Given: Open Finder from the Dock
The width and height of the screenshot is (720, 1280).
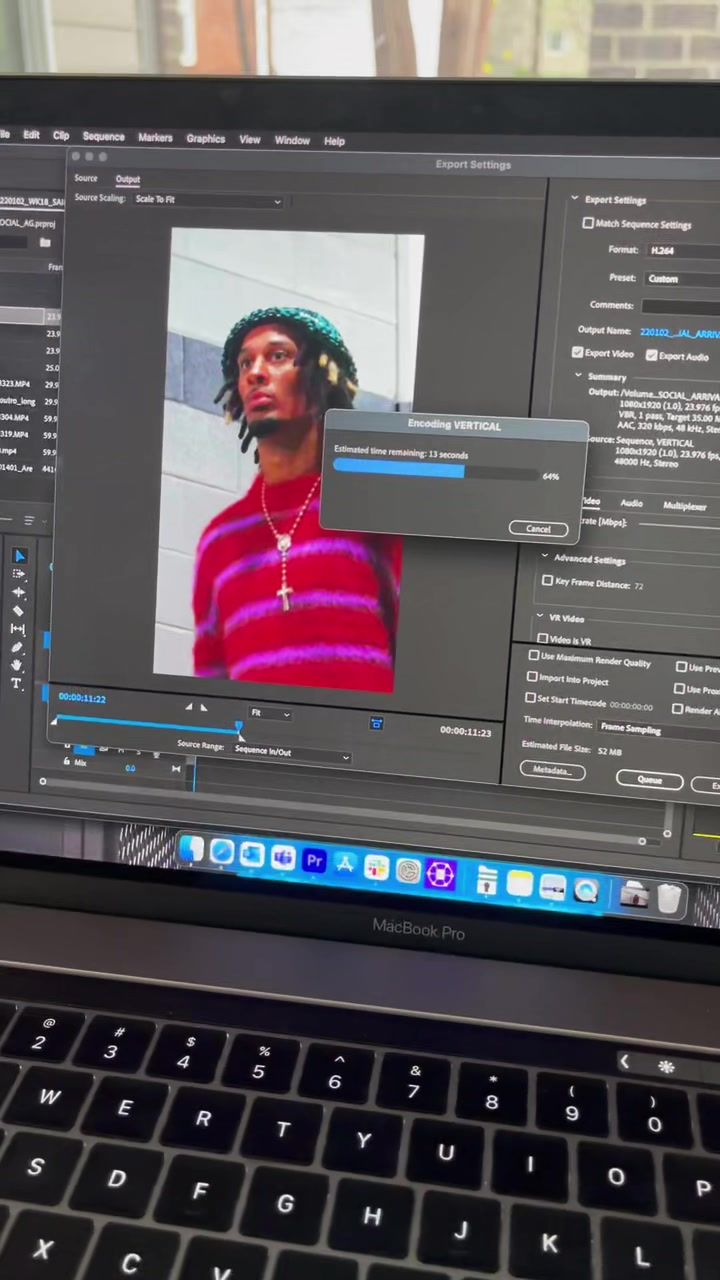Looking at the screenshot, I should tap(190, 849).
